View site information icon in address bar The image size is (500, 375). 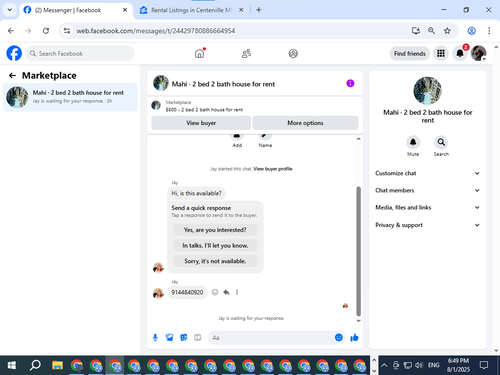click(67, 31)
